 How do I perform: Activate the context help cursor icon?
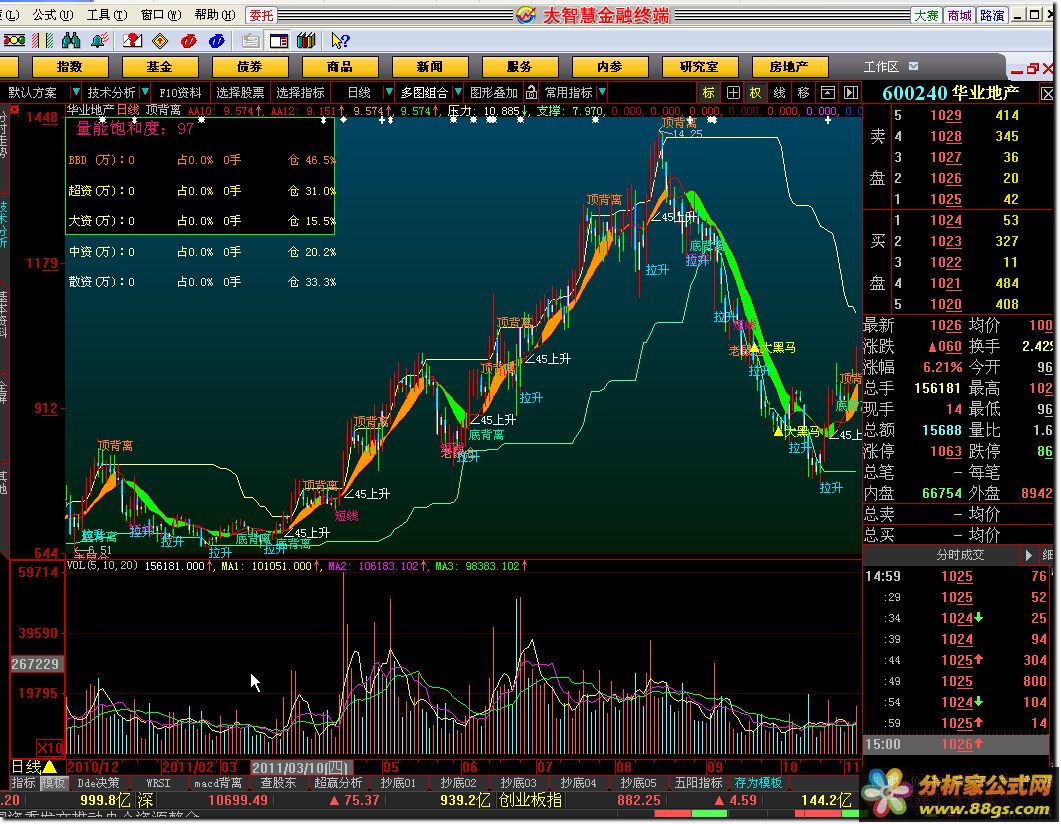pyautogui.click(x=340, y=41)
